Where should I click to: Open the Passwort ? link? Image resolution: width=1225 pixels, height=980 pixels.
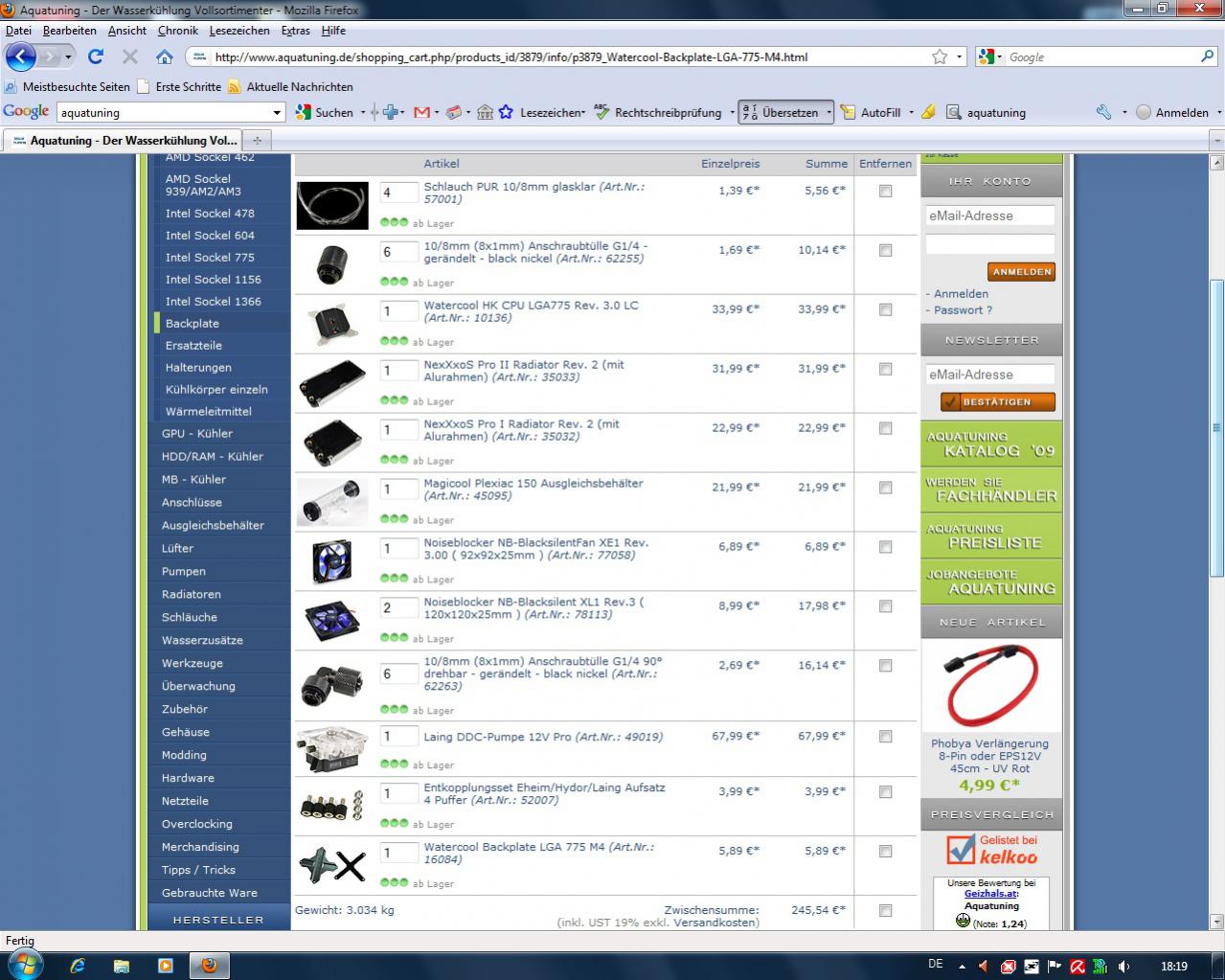click(x=963, y=309)
